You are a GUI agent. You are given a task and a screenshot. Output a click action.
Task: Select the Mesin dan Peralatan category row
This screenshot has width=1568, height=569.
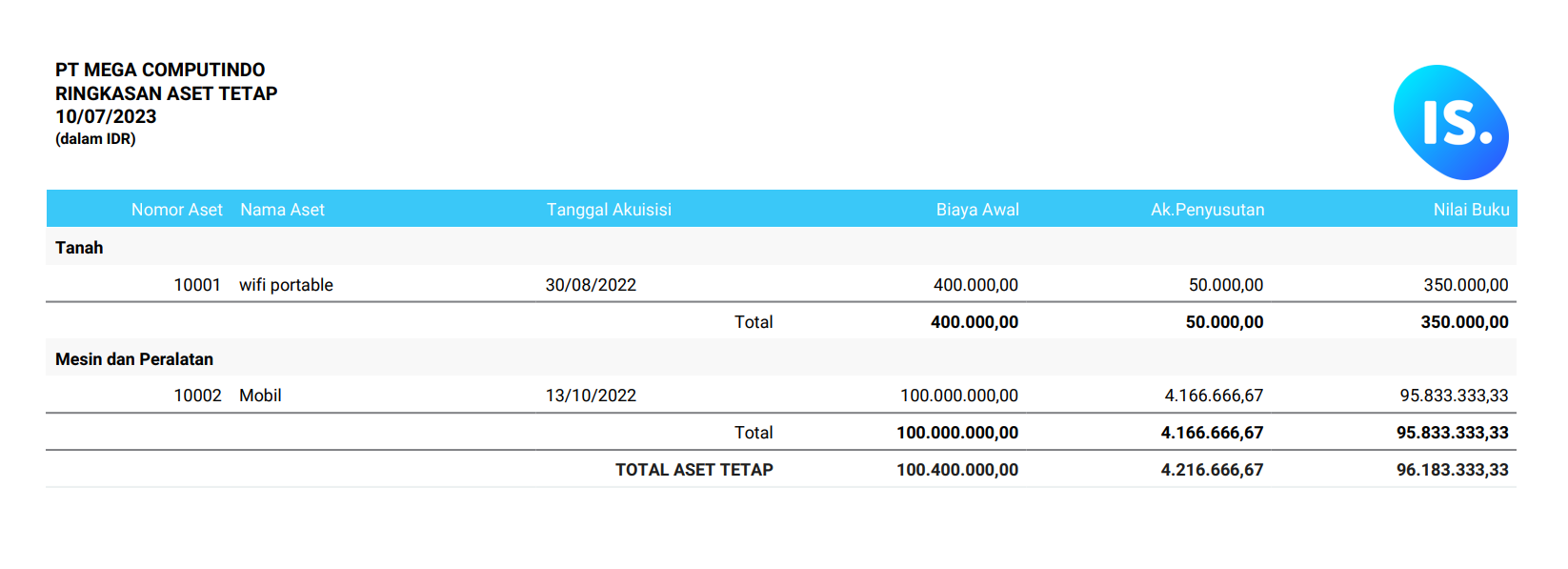[134, 359]
